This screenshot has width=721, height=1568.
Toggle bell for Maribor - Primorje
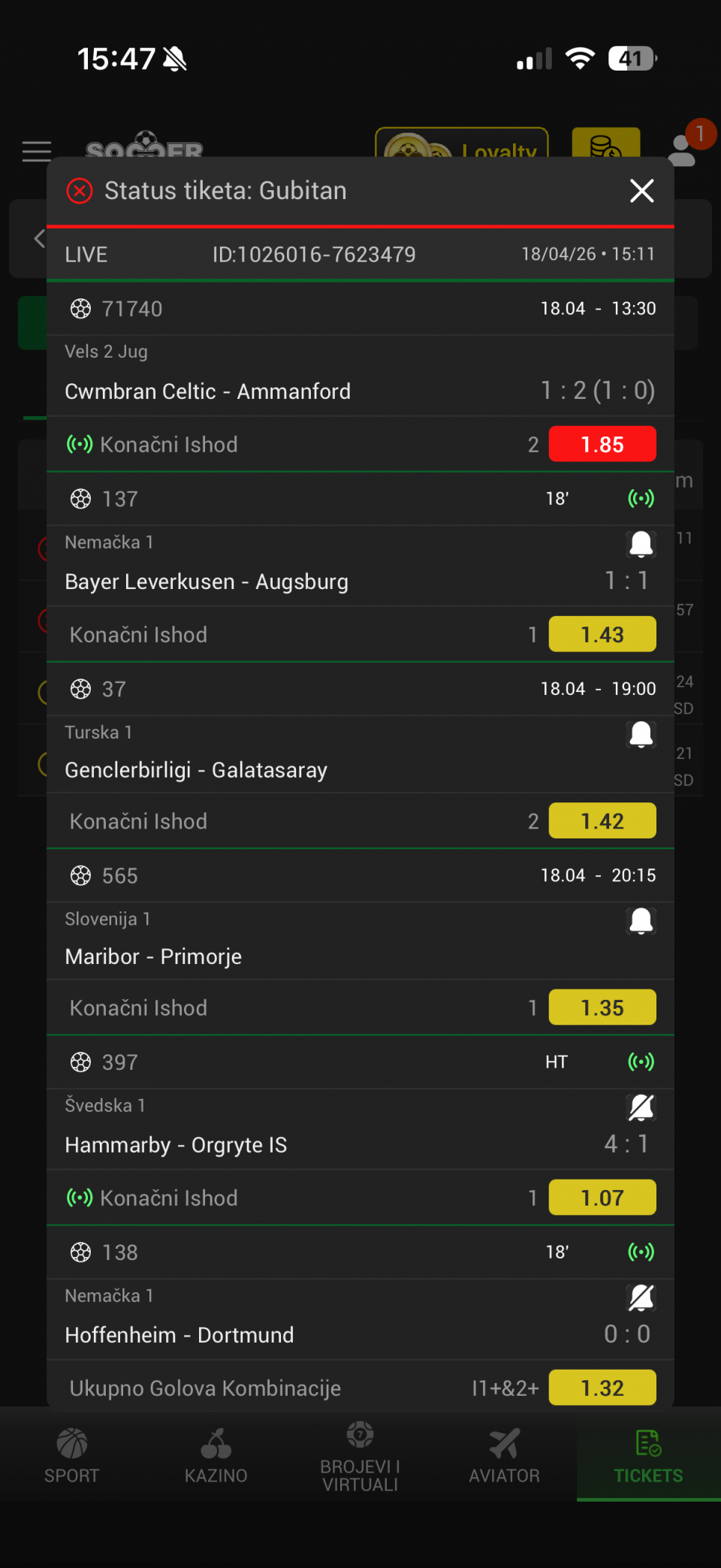[x=641, y=920]
